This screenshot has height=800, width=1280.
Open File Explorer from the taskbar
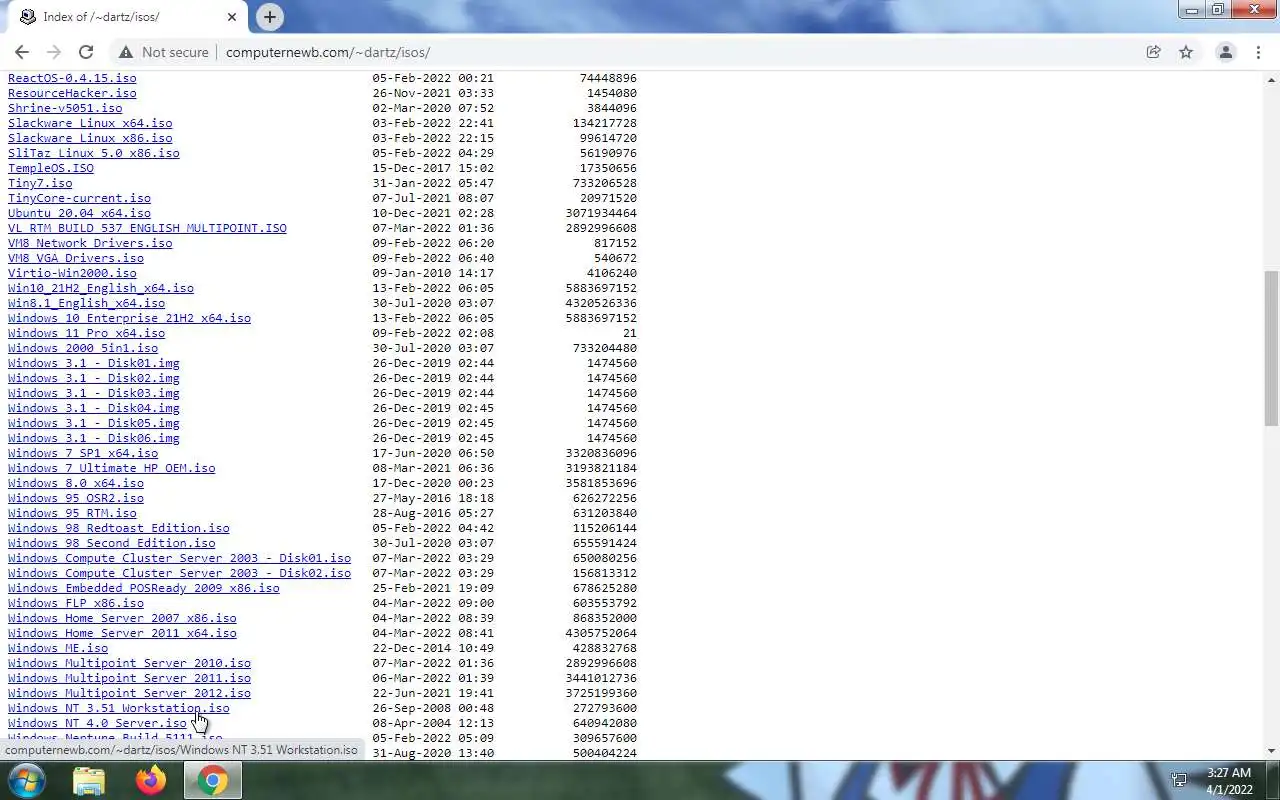click(x=89, y=780)
